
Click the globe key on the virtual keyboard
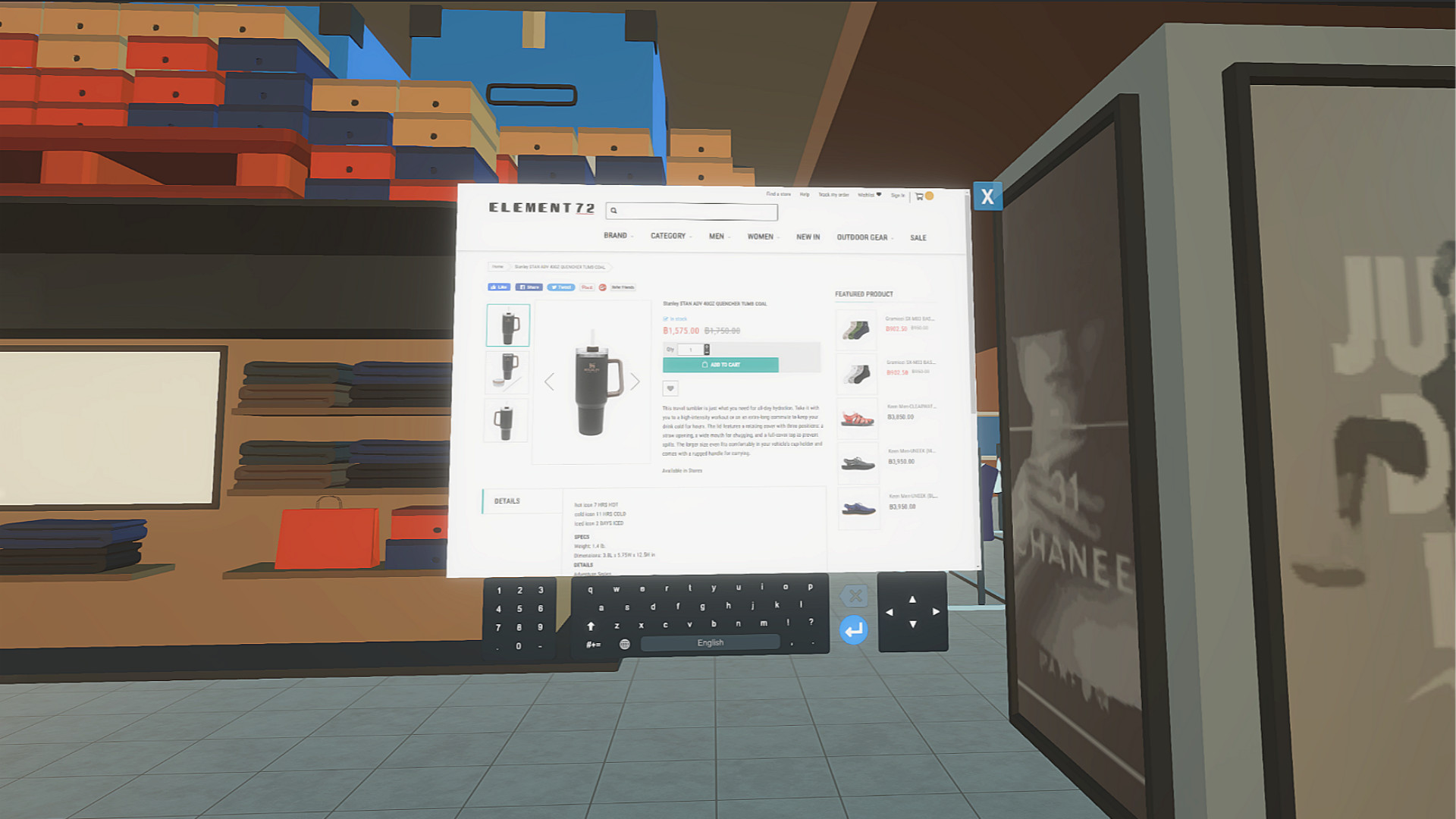click(623, 642)
